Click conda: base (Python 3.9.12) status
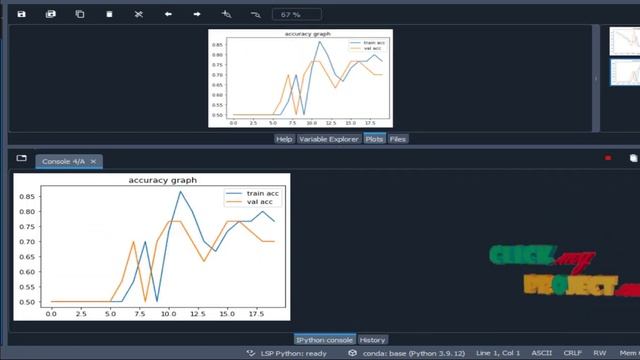The width and height of the screenshot is (640, 360). click(x=414, y=353)
